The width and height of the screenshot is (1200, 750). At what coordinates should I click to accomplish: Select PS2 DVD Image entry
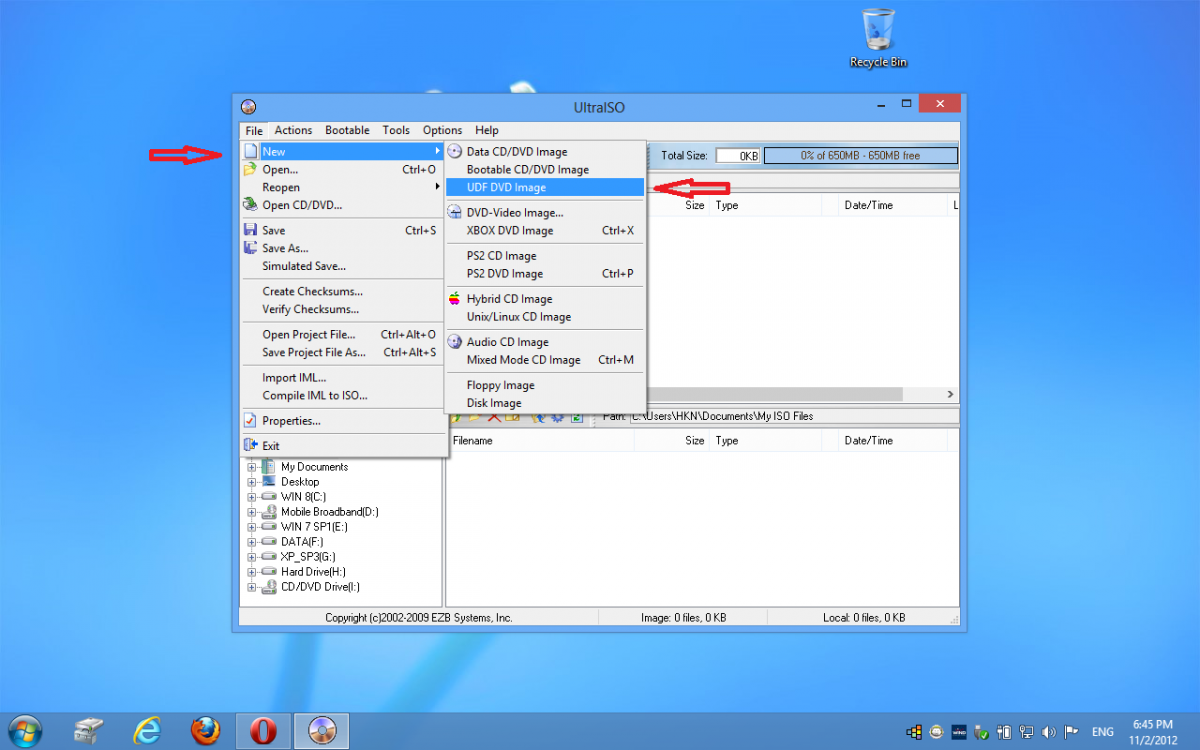tap(545, 274)
